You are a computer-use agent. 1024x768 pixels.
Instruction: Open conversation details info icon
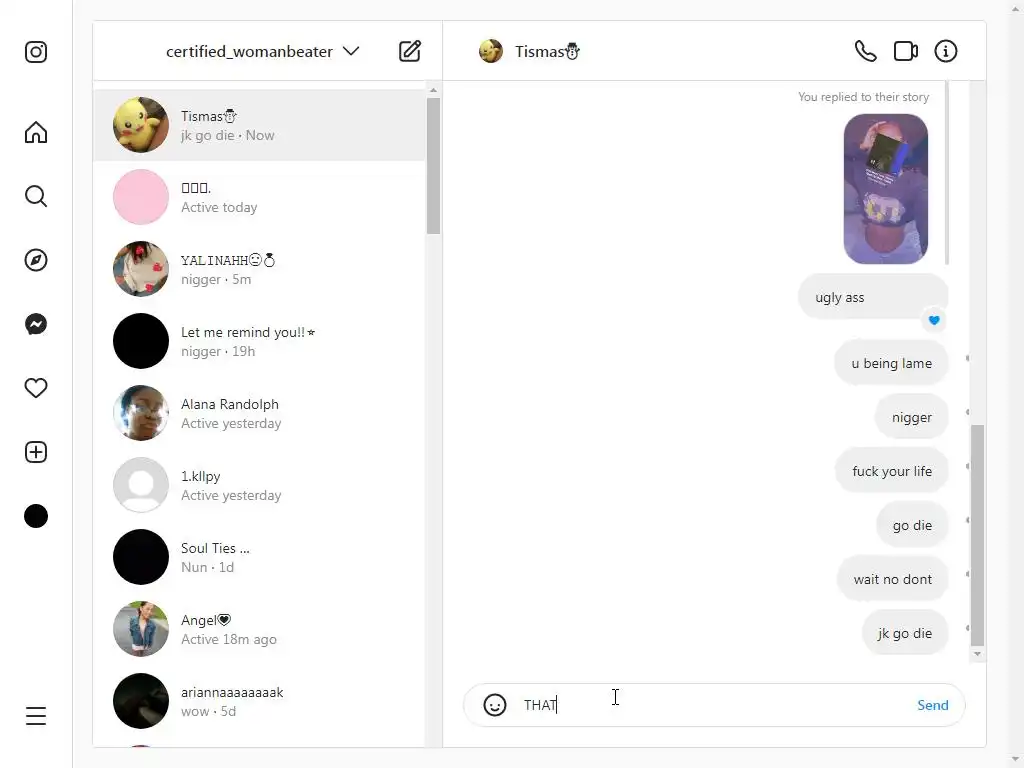(946, 51)
